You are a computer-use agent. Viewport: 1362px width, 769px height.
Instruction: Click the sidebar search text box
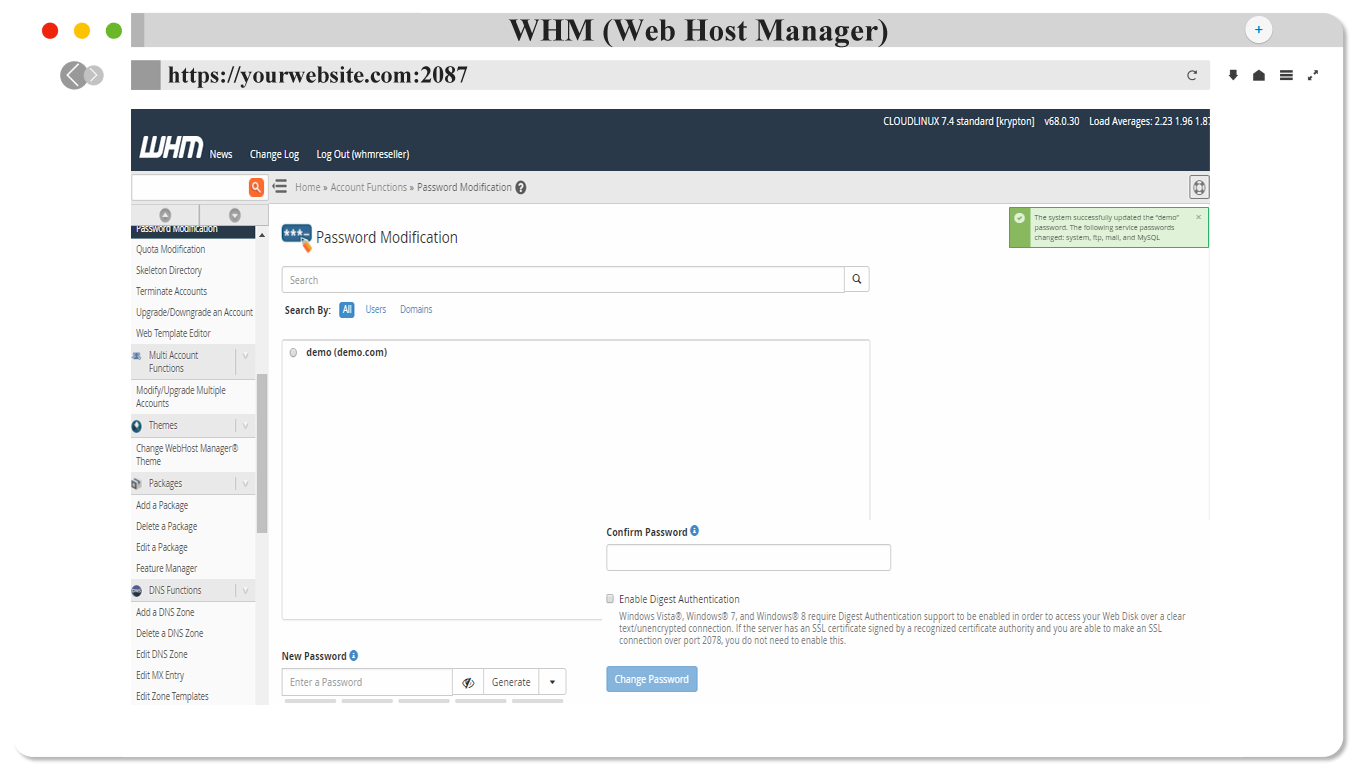(x=190, y=187)
